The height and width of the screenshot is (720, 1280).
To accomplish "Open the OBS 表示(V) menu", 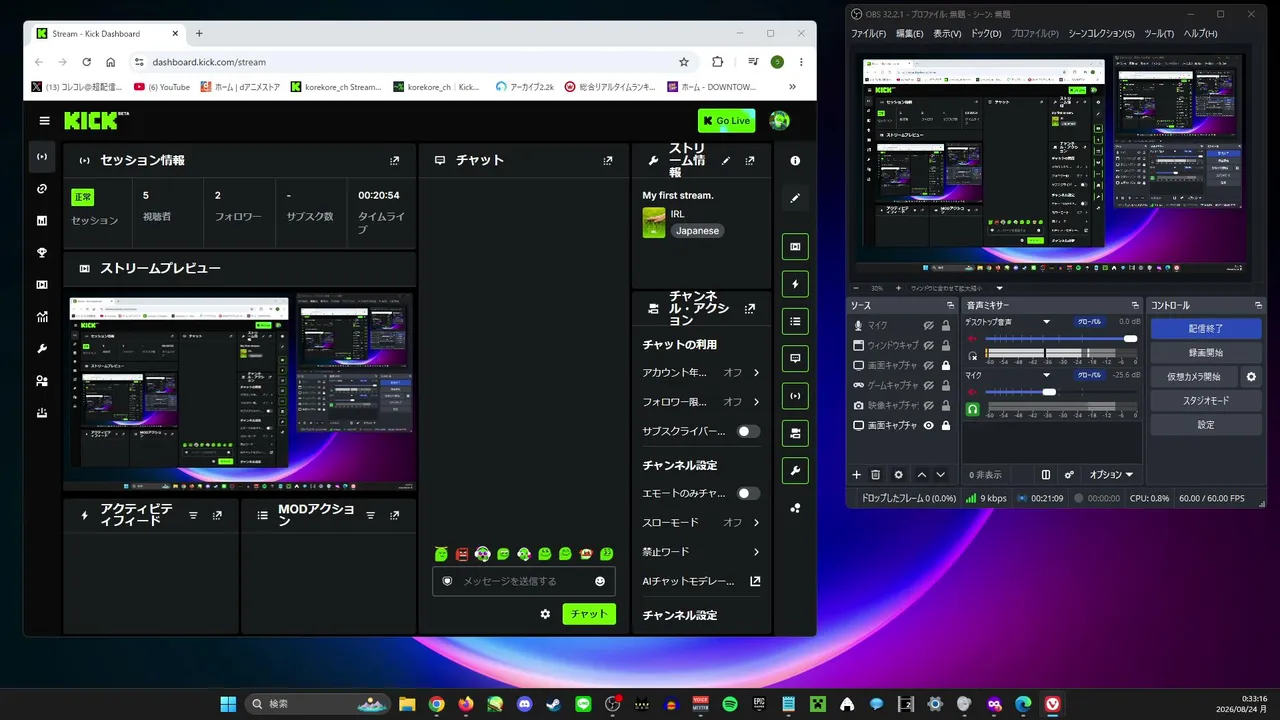I will (948, 34).
